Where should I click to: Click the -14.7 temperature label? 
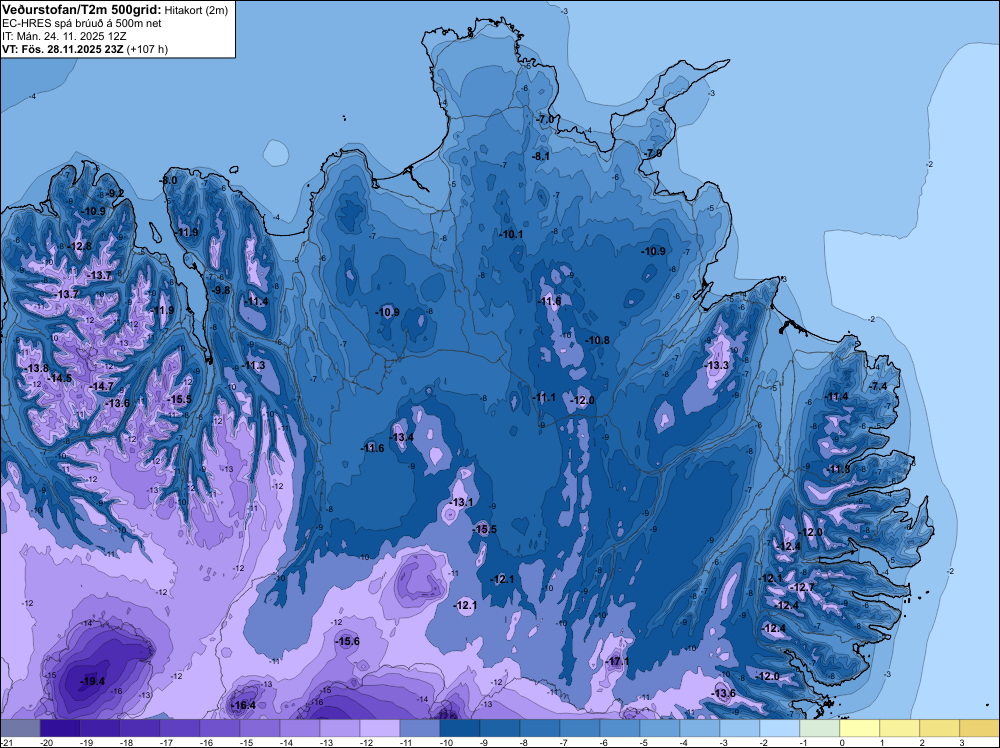[x=101, y=386]
